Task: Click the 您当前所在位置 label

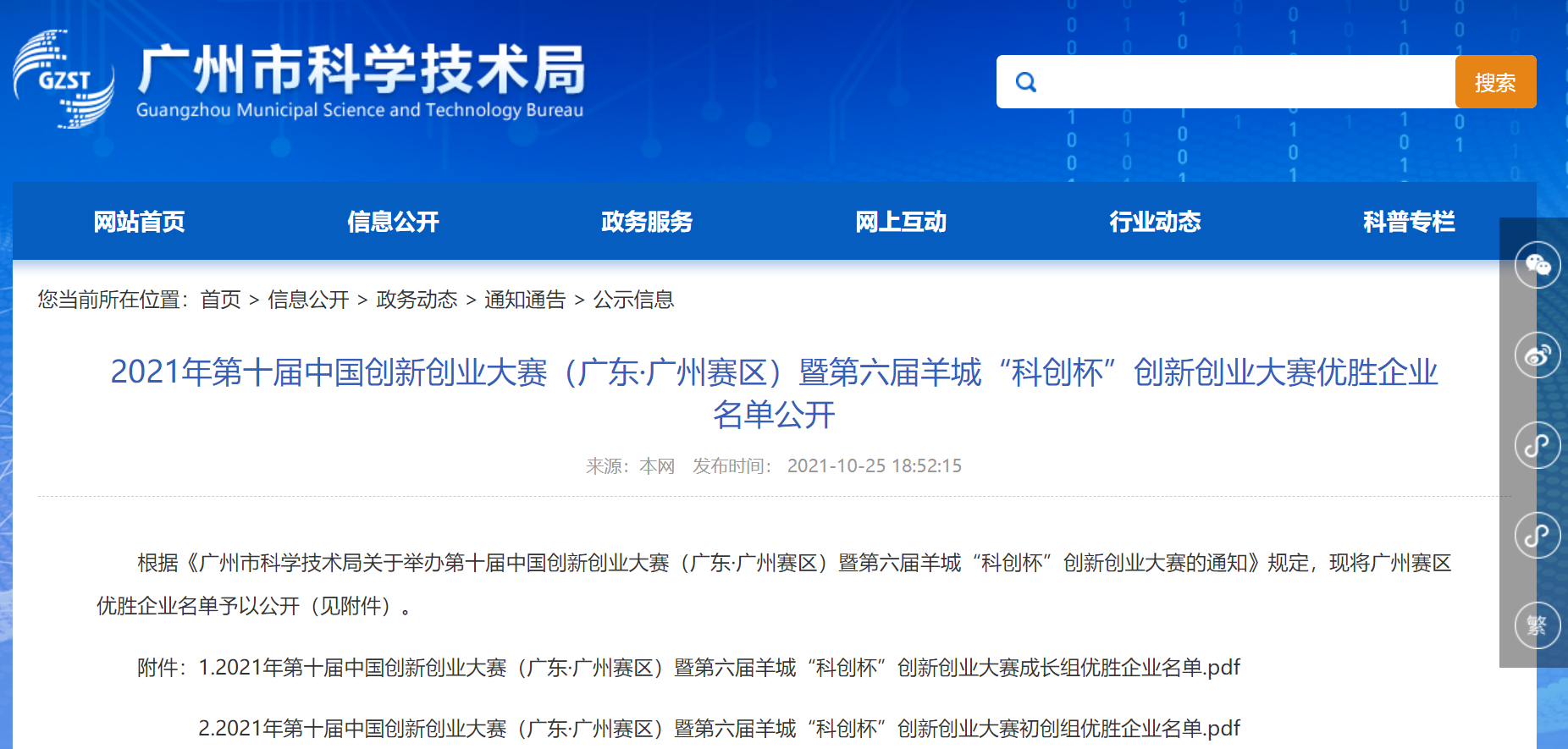Action: pyautogui.click(x=113, y=300)
